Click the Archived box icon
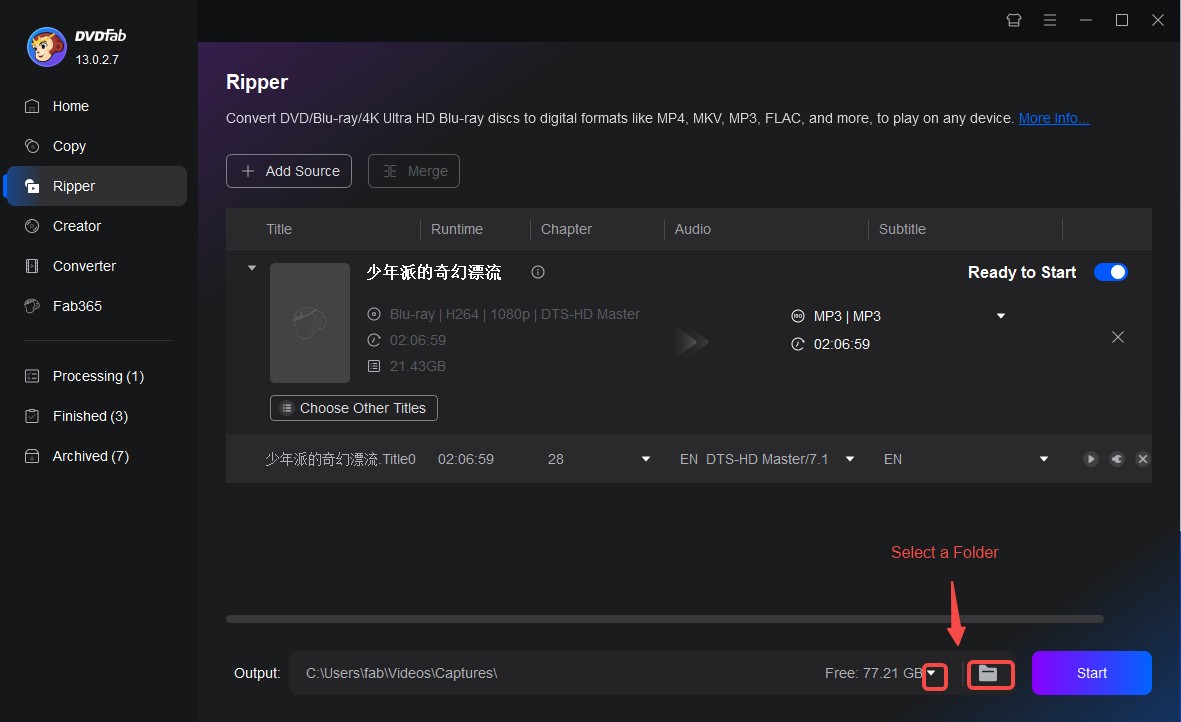 pos(32,455)
